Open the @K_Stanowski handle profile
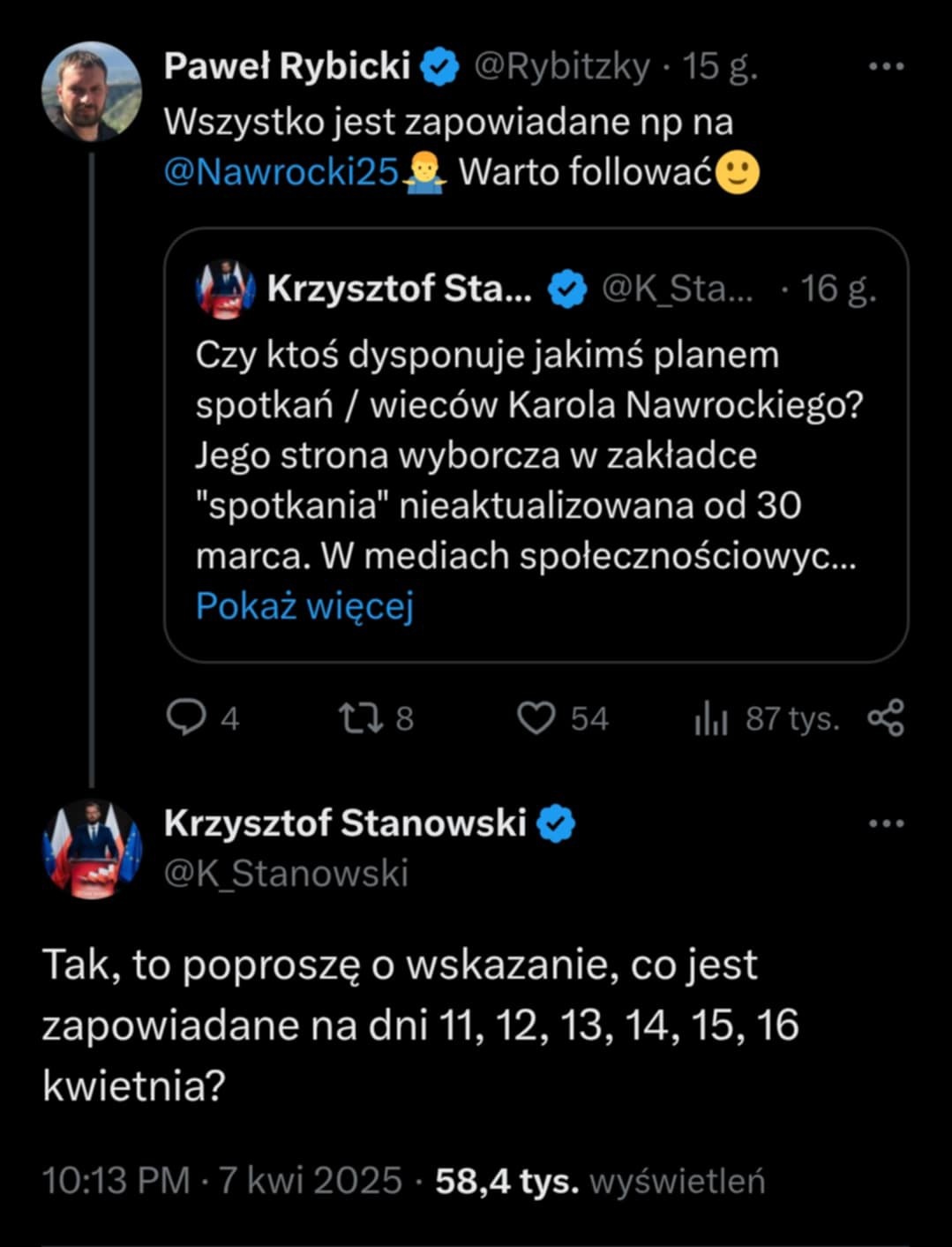 point(287,873)
